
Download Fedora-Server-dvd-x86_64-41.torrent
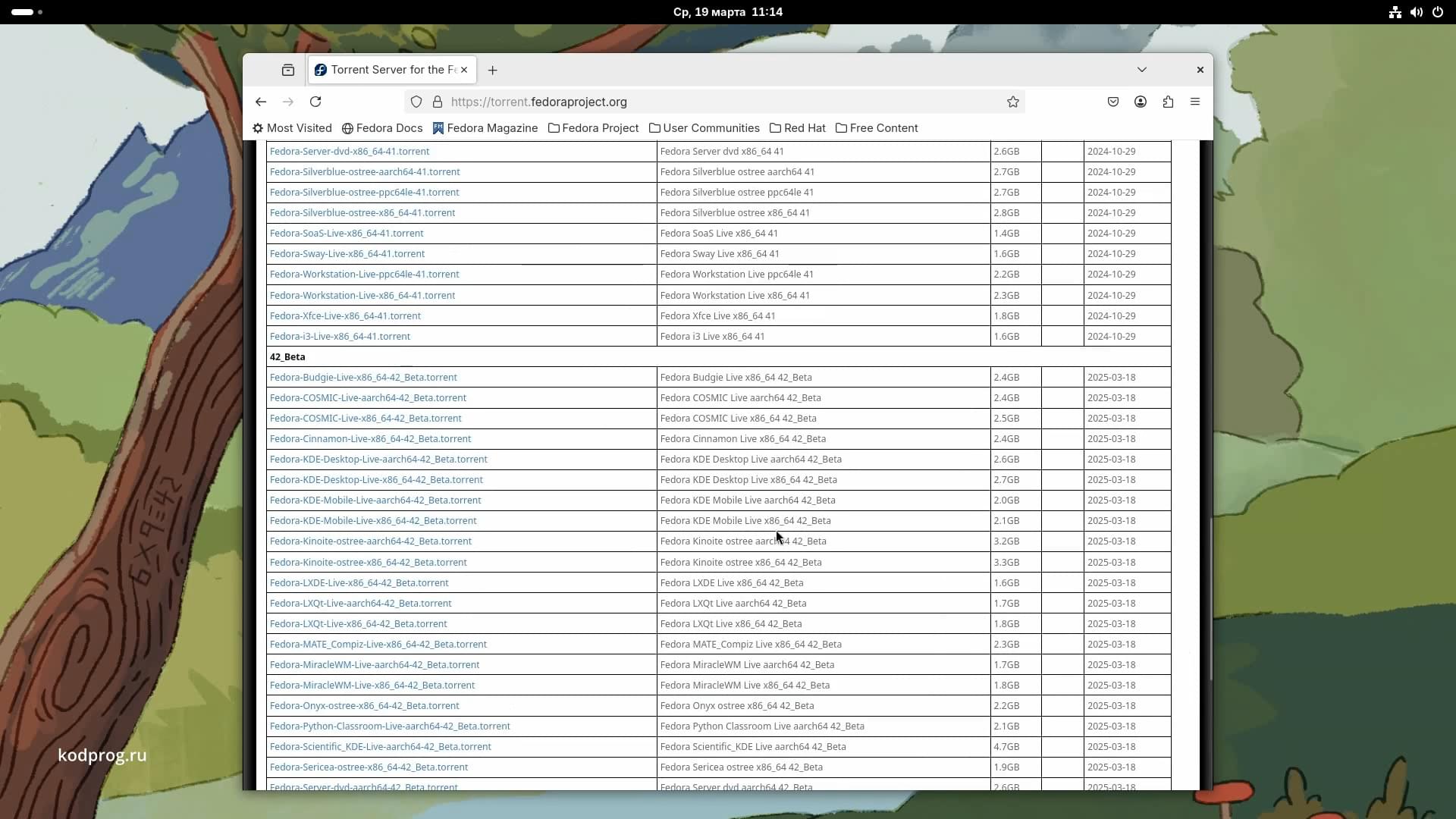pyautogui.click(x=350, y=152)
